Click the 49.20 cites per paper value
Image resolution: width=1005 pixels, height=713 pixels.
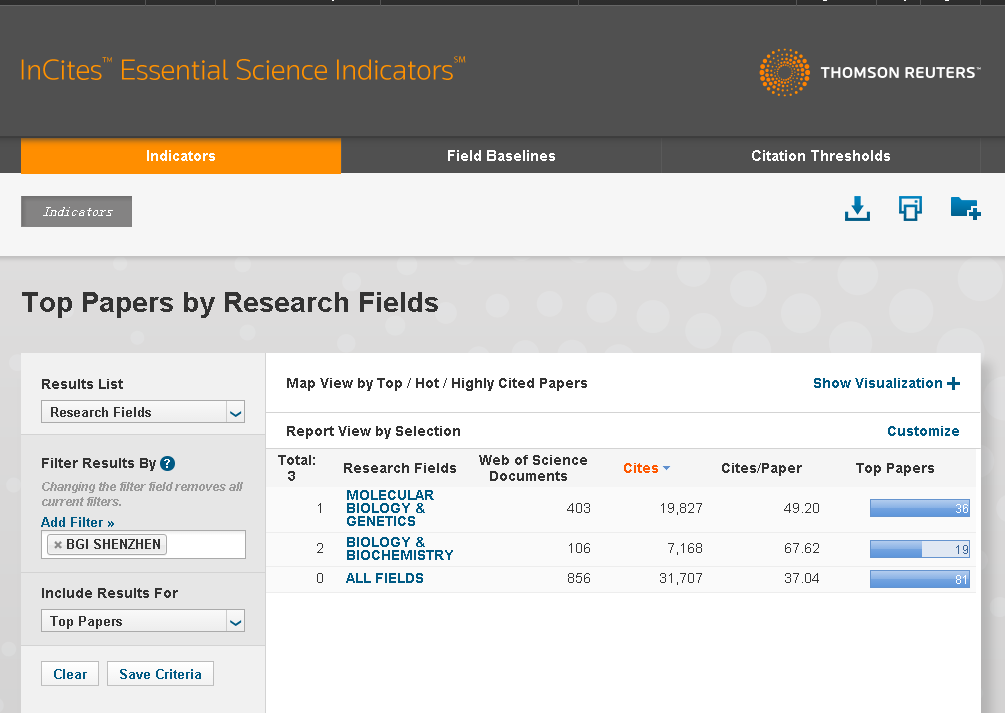coord(801,508)
